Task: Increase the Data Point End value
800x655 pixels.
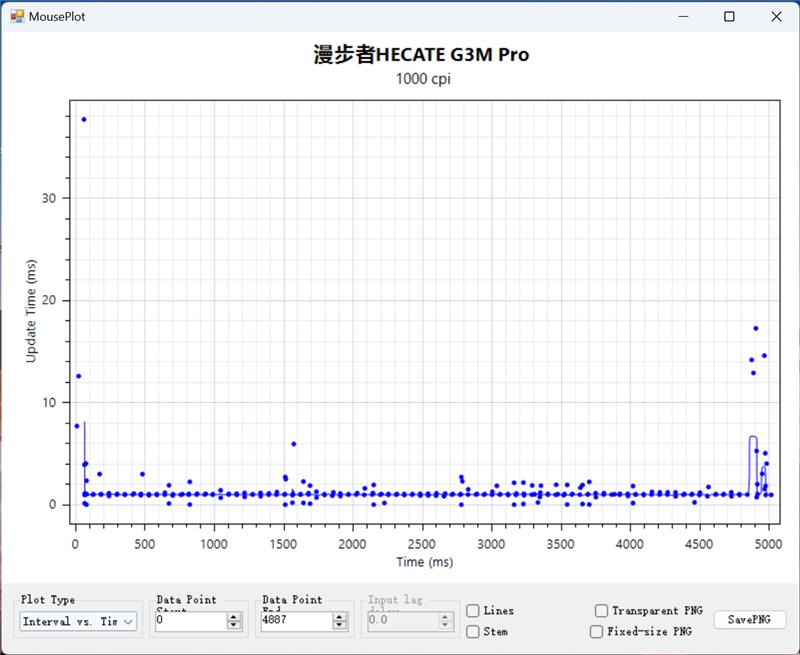Action: [341, 617]
